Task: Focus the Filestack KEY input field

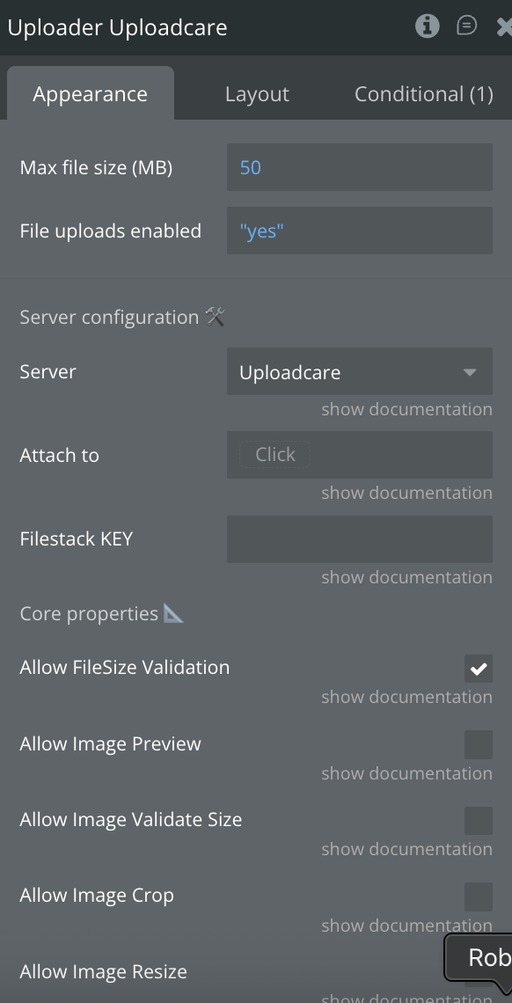Action: [360, 539]
